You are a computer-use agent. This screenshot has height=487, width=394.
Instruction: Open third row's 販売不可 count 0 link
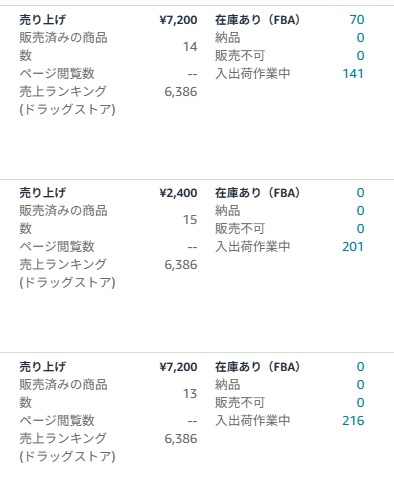tap(360, 403)
